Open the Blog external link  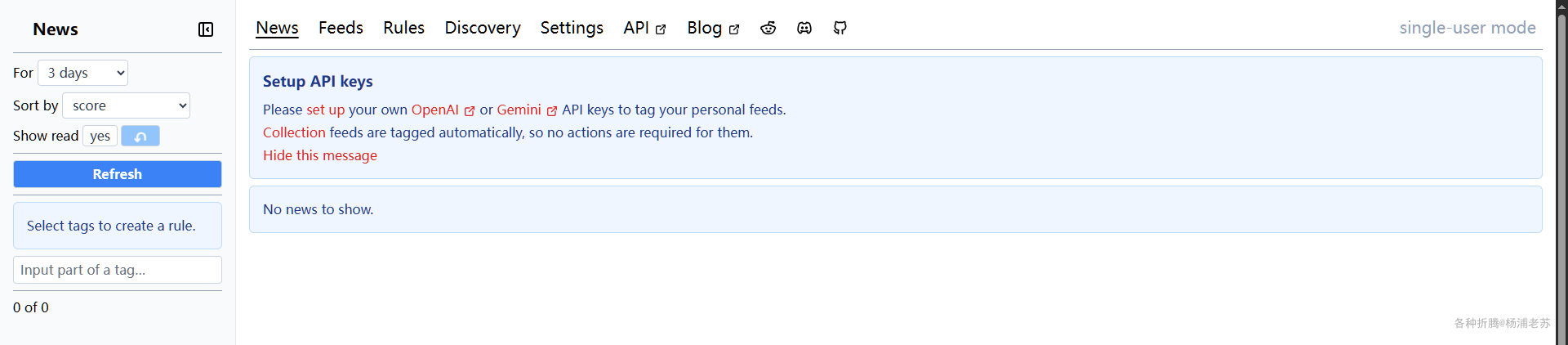pyautogui.click(x=713, y=28)
